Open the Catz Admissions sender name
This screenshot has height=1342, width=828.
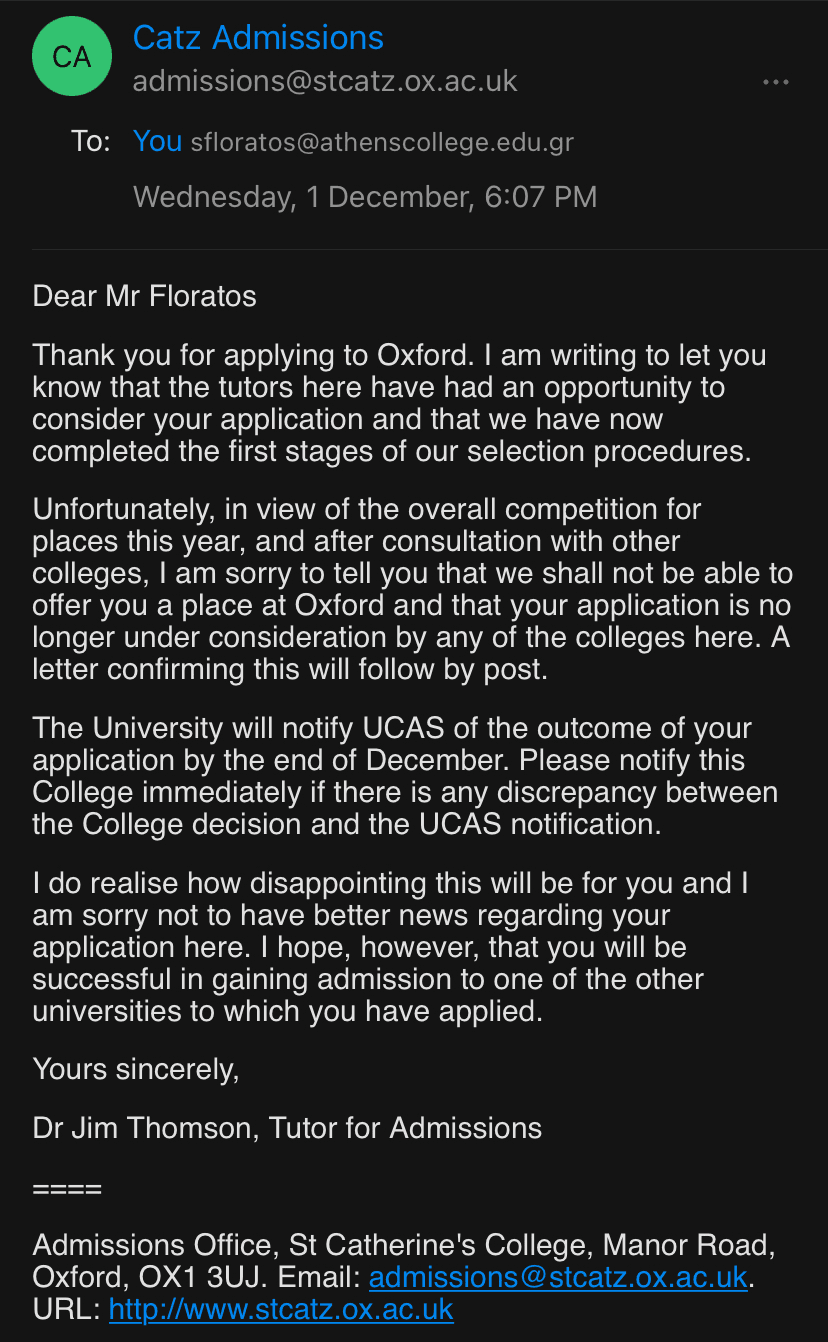coord(258,38)
